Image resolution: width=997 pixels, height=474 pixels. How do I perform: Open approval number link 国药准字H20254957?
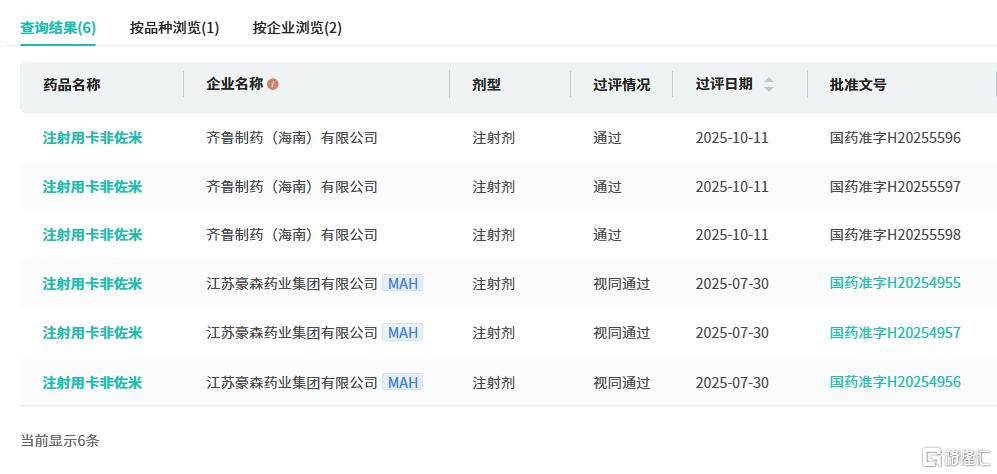(895, 333)
